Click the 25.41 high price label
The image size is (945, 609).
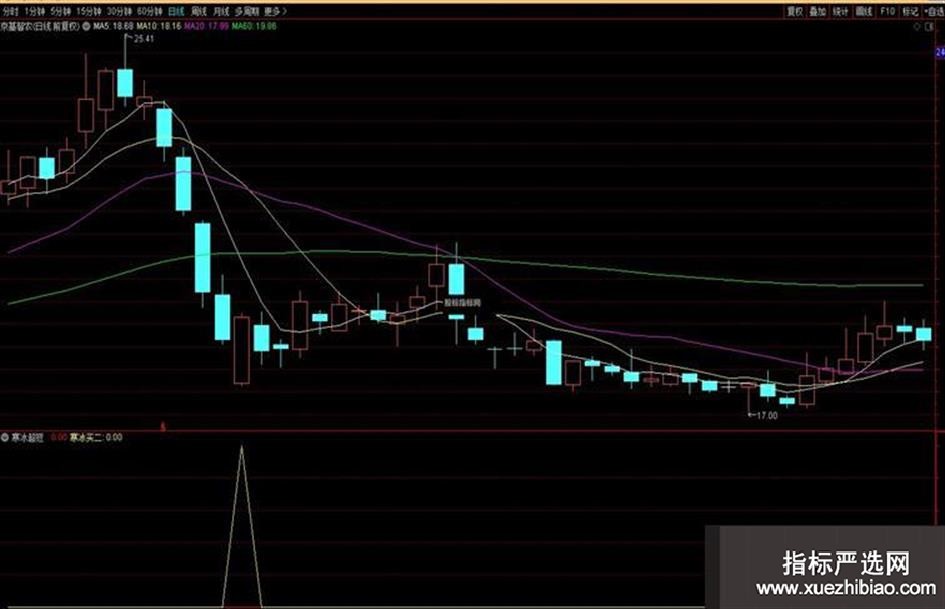144,39
